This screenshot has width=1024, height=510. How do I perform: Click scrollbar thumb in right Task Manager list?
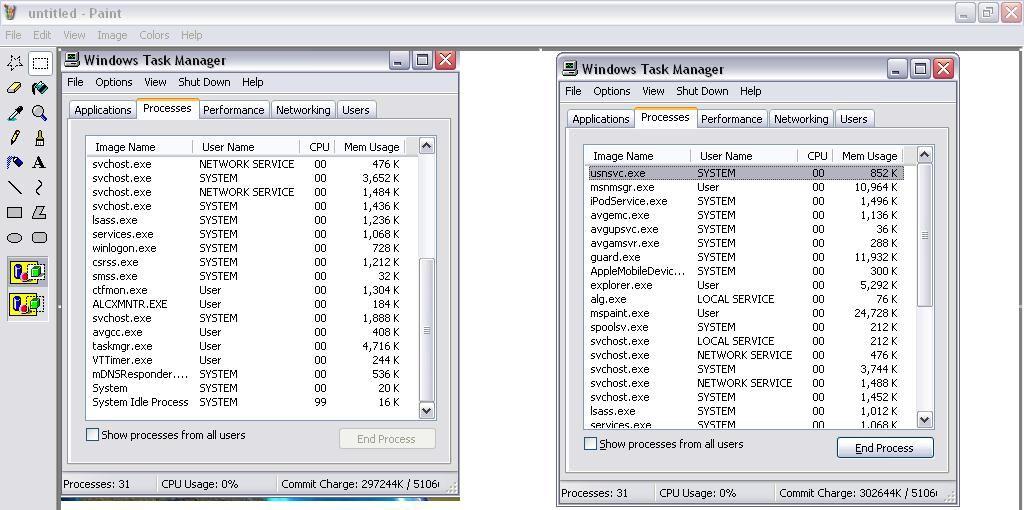[x=925, y=235]
